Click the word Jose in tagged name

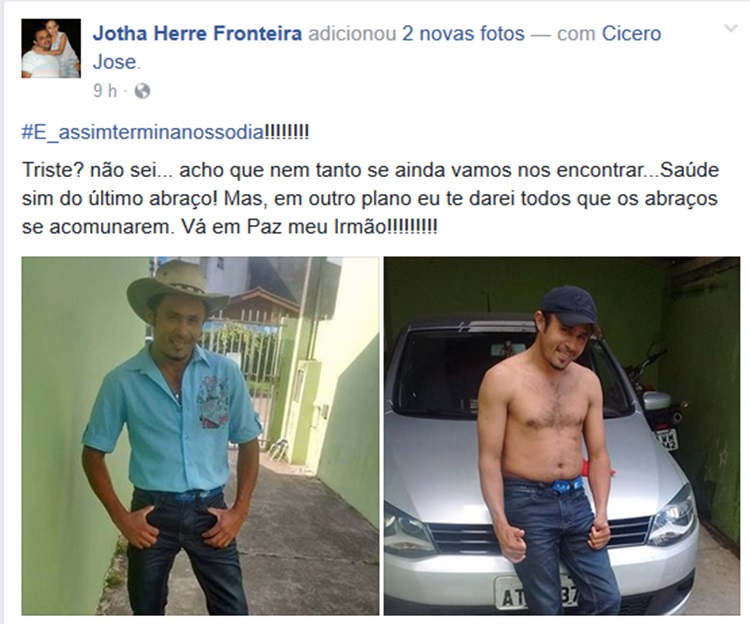[x=115, y=62]
